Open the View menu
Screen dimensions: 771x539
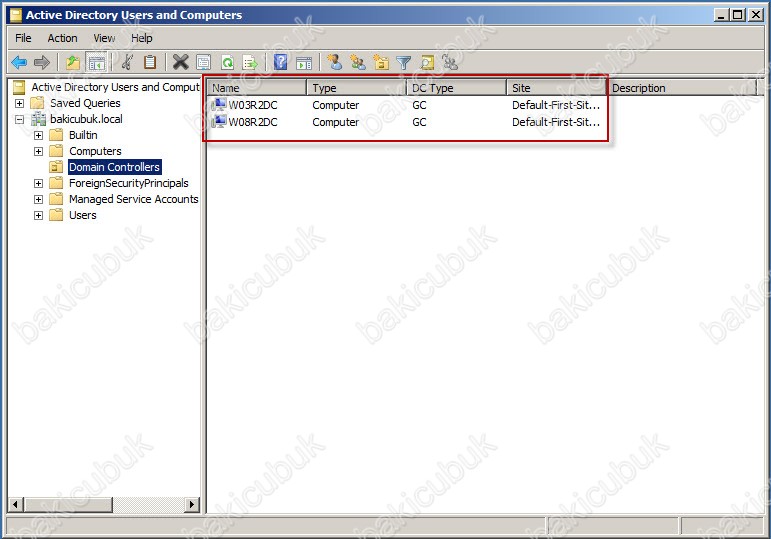click(x=104, y=38)
